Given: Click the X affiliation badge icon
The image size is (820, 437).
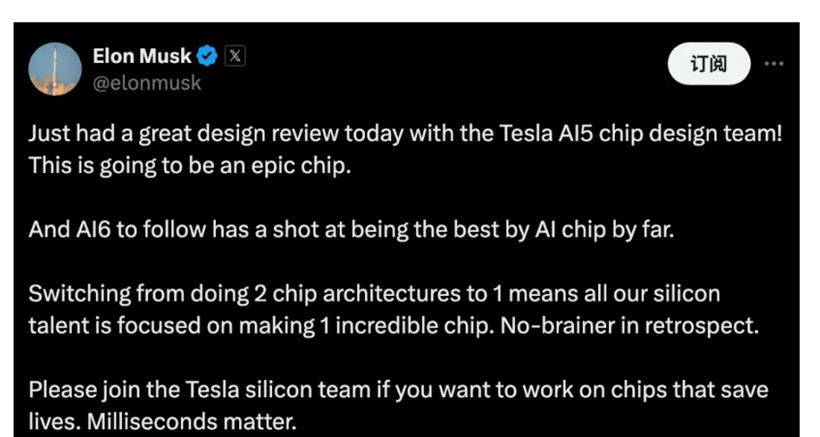Looking at the screenshot, I should click(235, 56).
